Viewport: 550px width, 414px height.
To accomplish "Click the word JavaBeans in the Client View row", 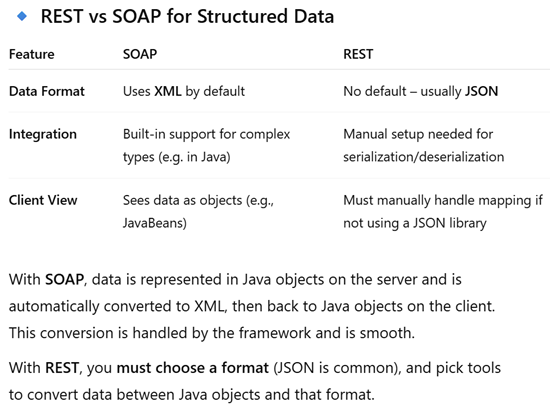I will (x=155, y=223).
